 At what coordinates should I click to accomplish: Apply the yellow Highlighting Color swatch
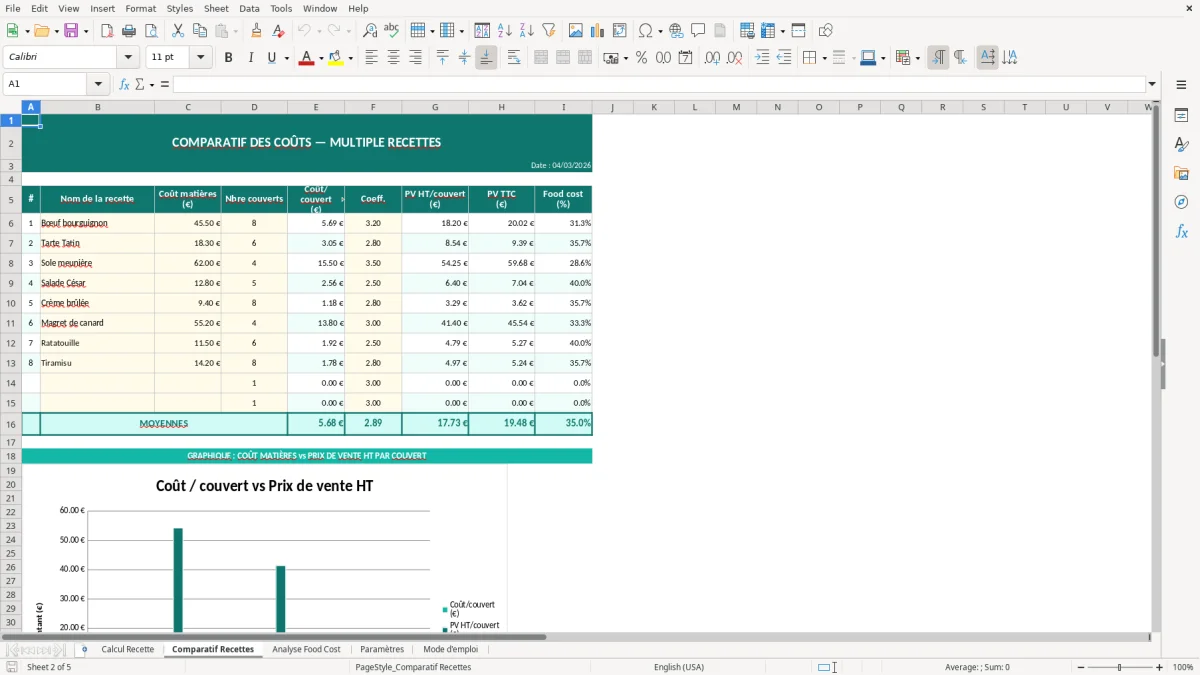336,58
